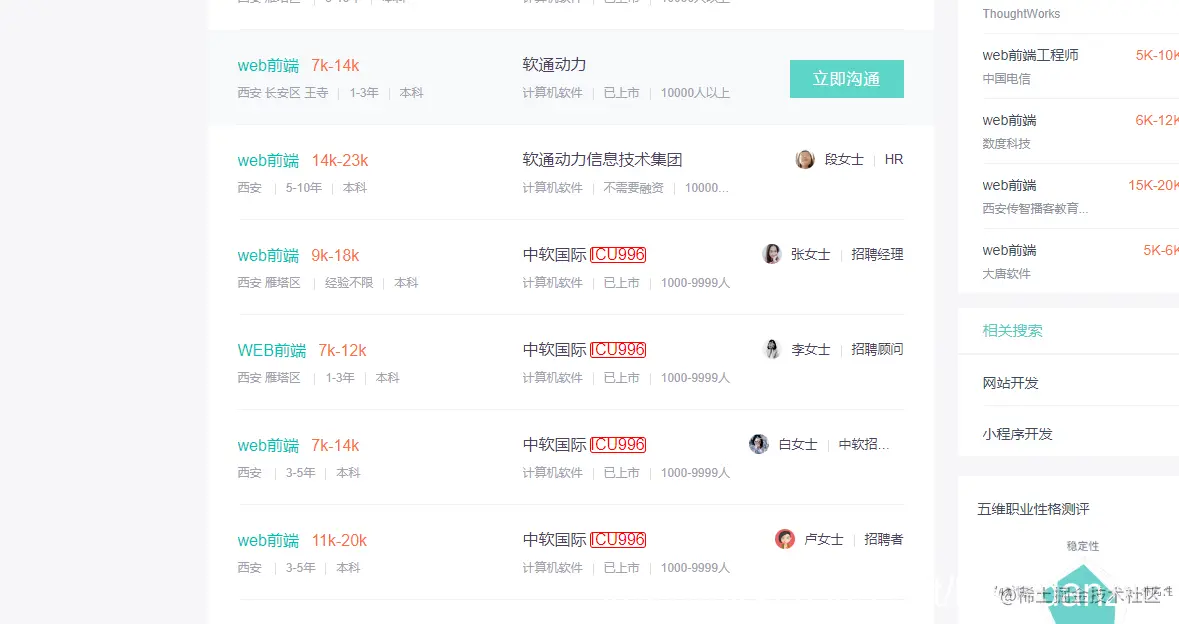Click 张女士 recruiter avatar
Image resolution: width=1179 pixels, height=624 pixels.
(771, 254)
